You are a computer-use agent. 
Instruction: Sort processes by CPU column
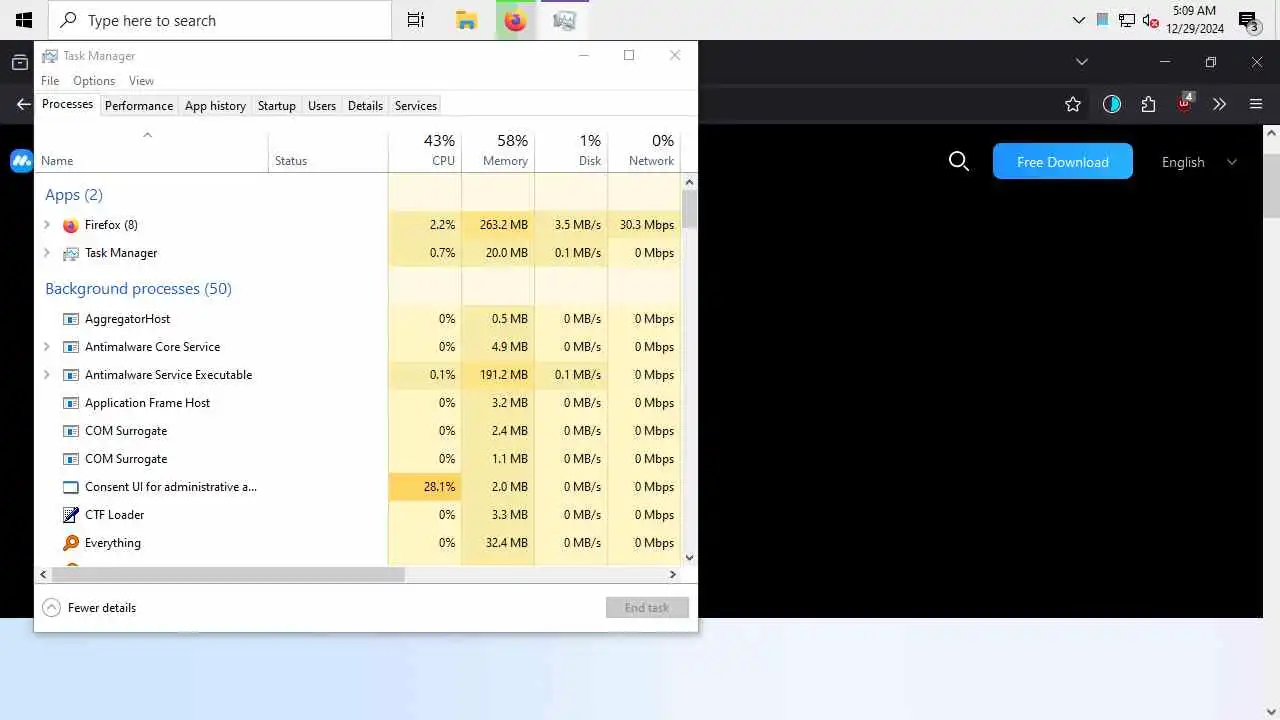[425, 150]
